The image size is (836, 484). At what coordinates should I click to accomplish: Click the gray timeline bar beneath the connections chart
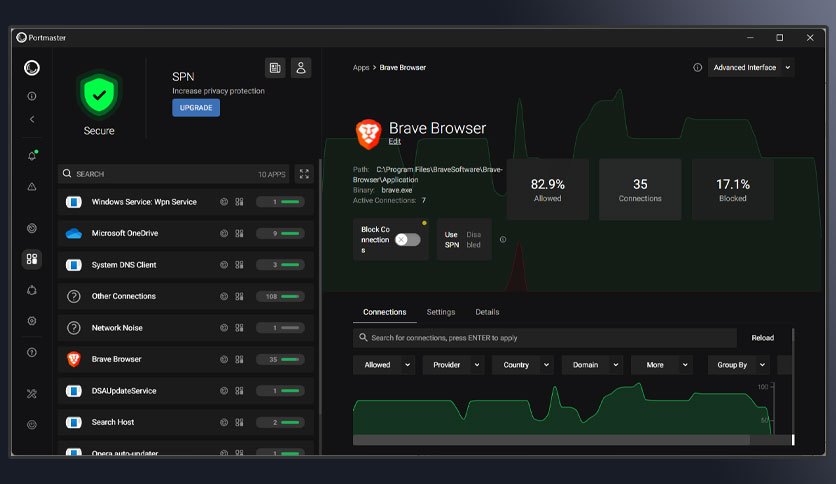coord(551,440)
